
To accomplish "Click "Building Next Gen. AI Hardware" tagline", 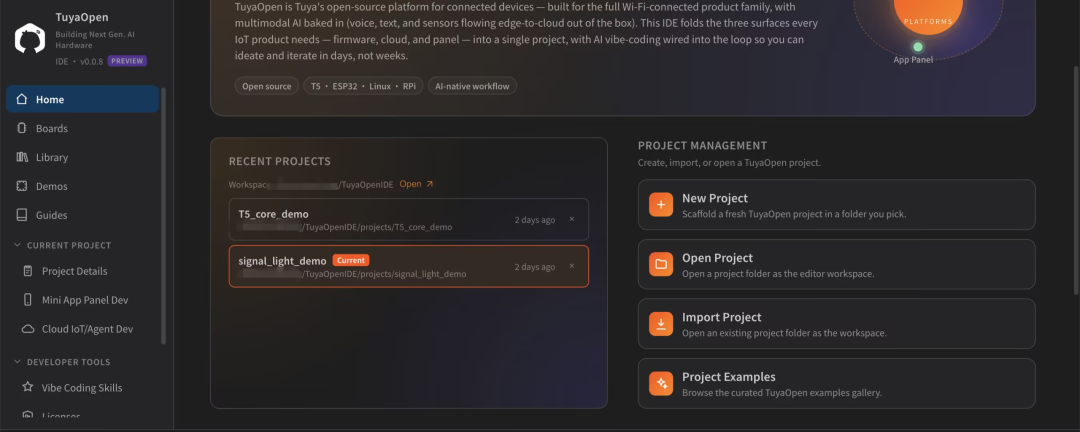I will click(94, 40).
